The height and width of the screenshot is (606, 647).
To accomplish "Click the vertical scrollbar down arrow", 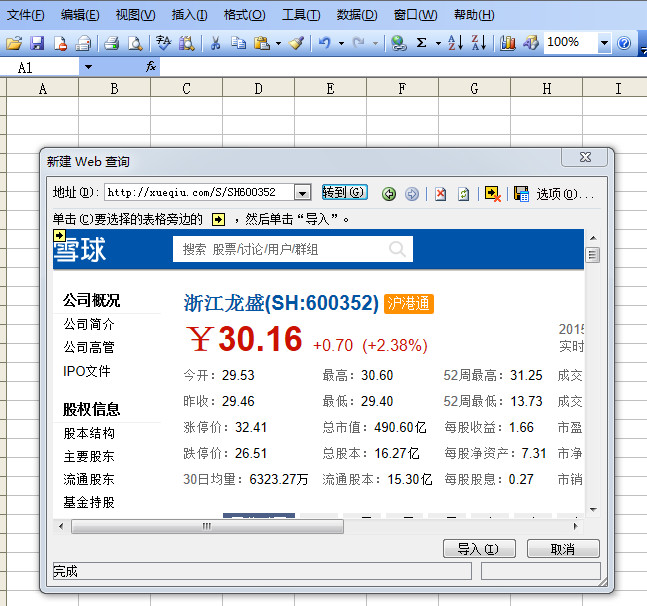I will point(593,509).
